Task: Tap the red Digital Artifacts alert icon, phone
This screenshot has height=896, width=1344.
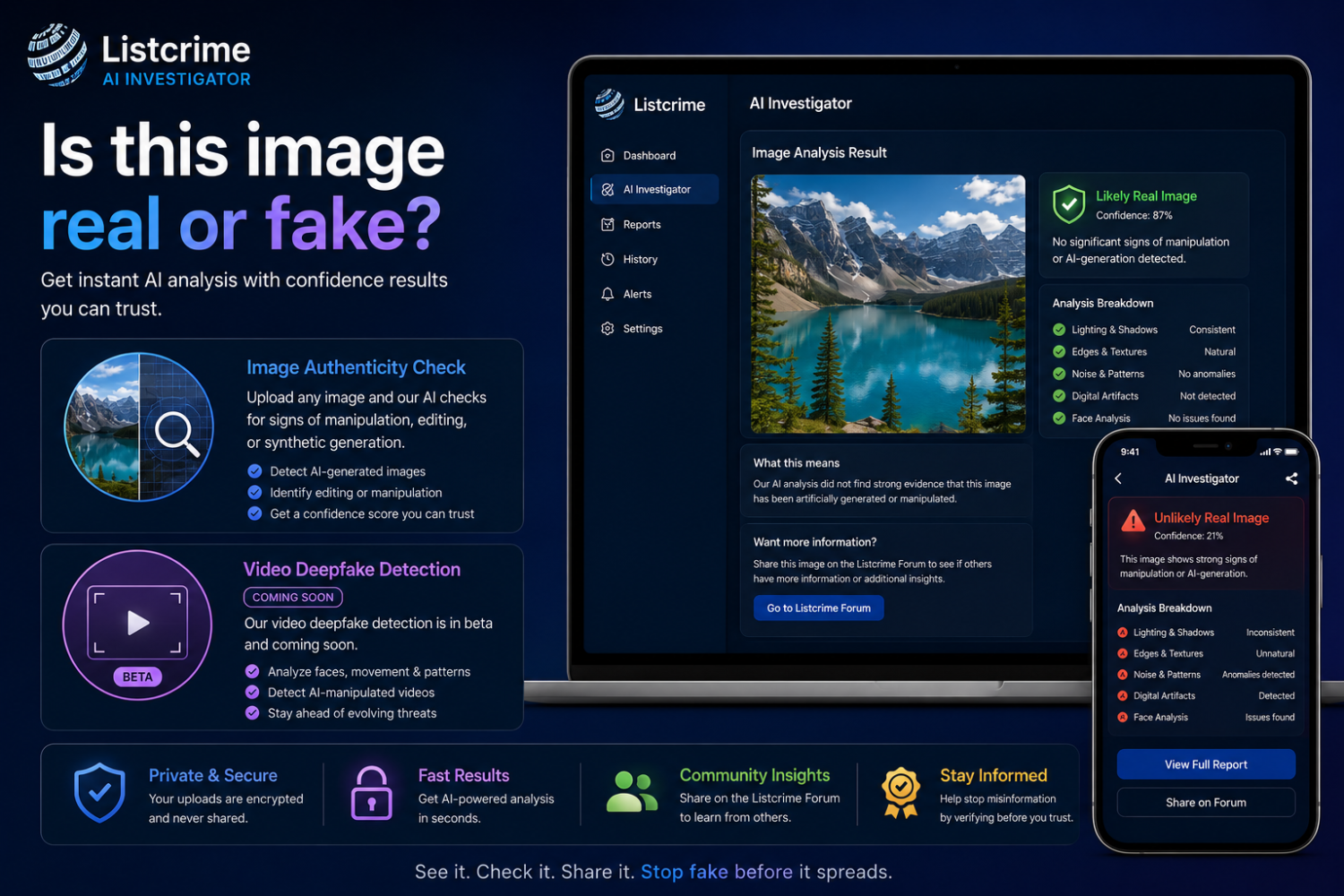Action: coord(1123,696)
